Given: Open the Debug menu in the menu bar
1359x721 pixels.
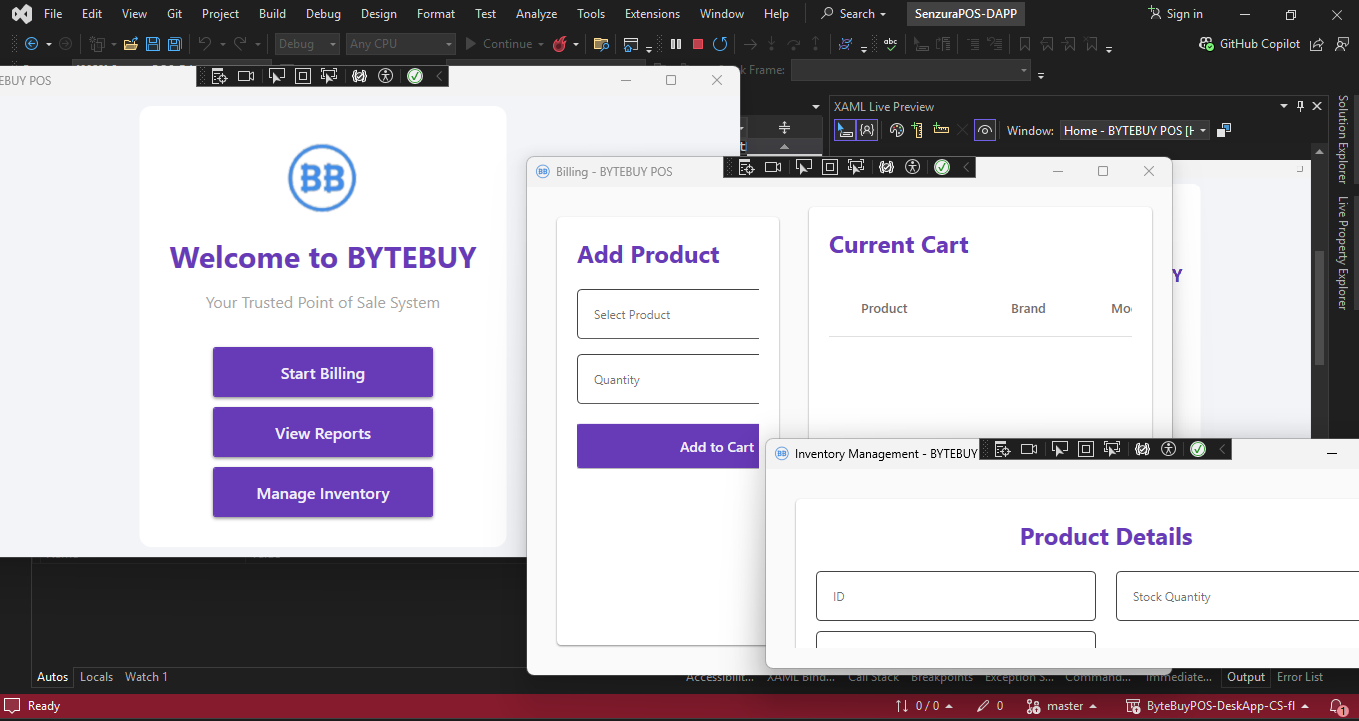Looking at the screenshot, I should 322,14.
